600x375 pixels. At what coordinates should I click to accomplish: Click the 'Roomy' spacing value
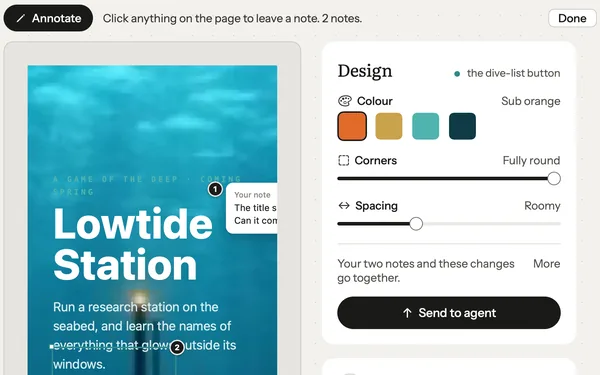tap(542, 206)
